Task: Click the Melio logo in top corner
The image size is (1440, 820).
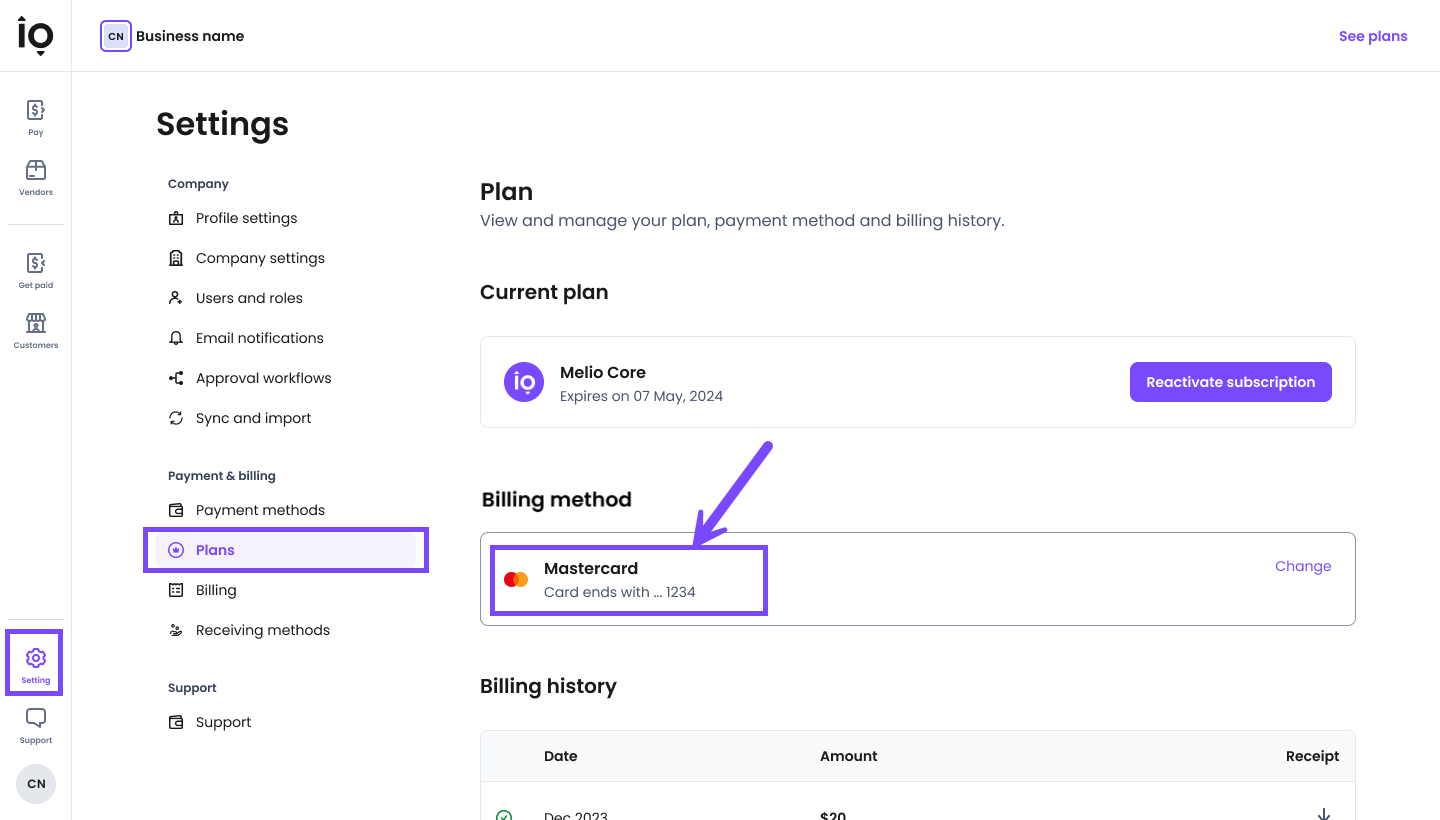Action: click(36, 36)
